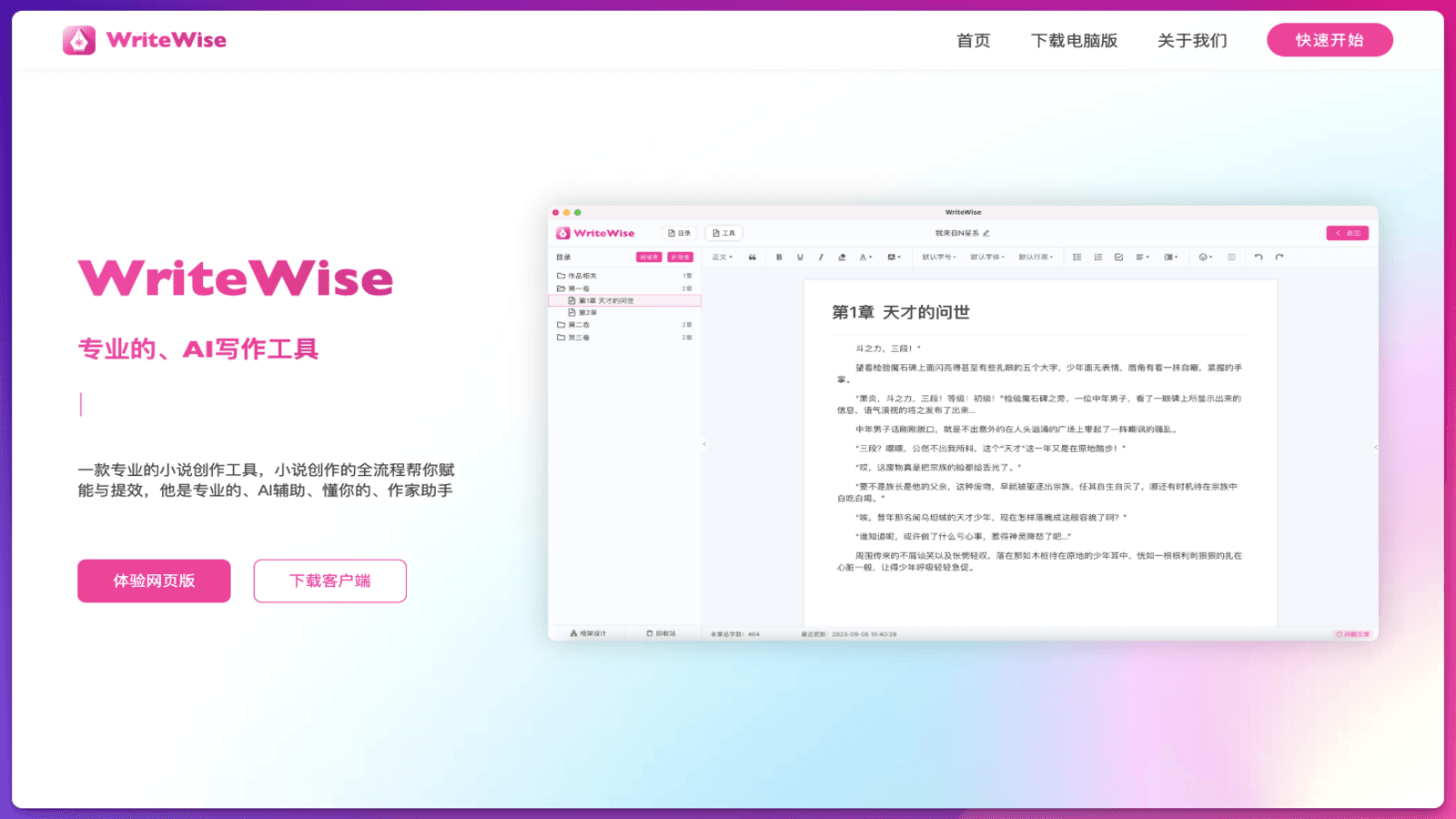Click the blockquote quotation-mark icon
The height and width of the screenshot is (819, 1456).
[x=753, y=258]
